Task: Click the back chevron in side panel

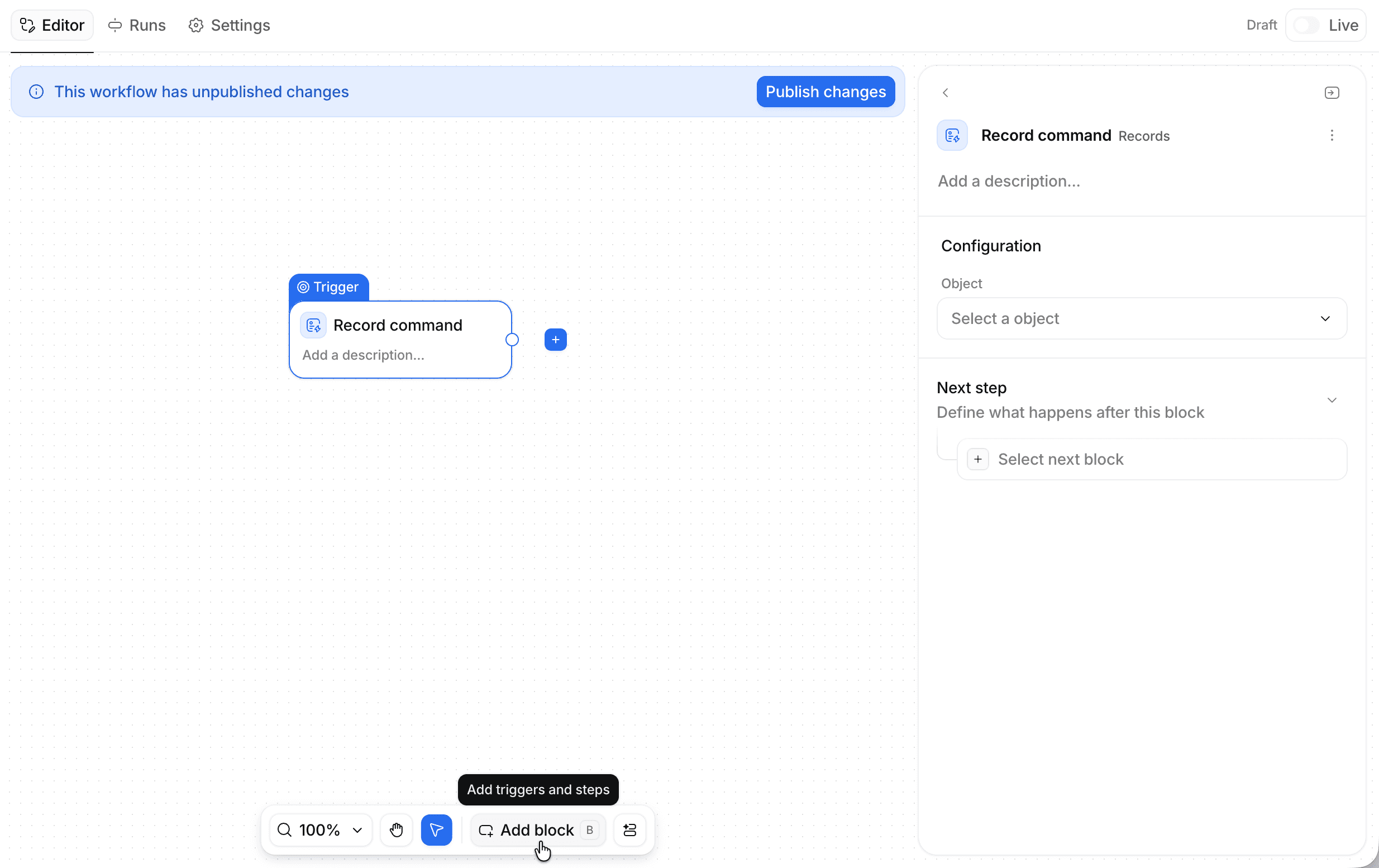Action: click(x=946, y=93)
